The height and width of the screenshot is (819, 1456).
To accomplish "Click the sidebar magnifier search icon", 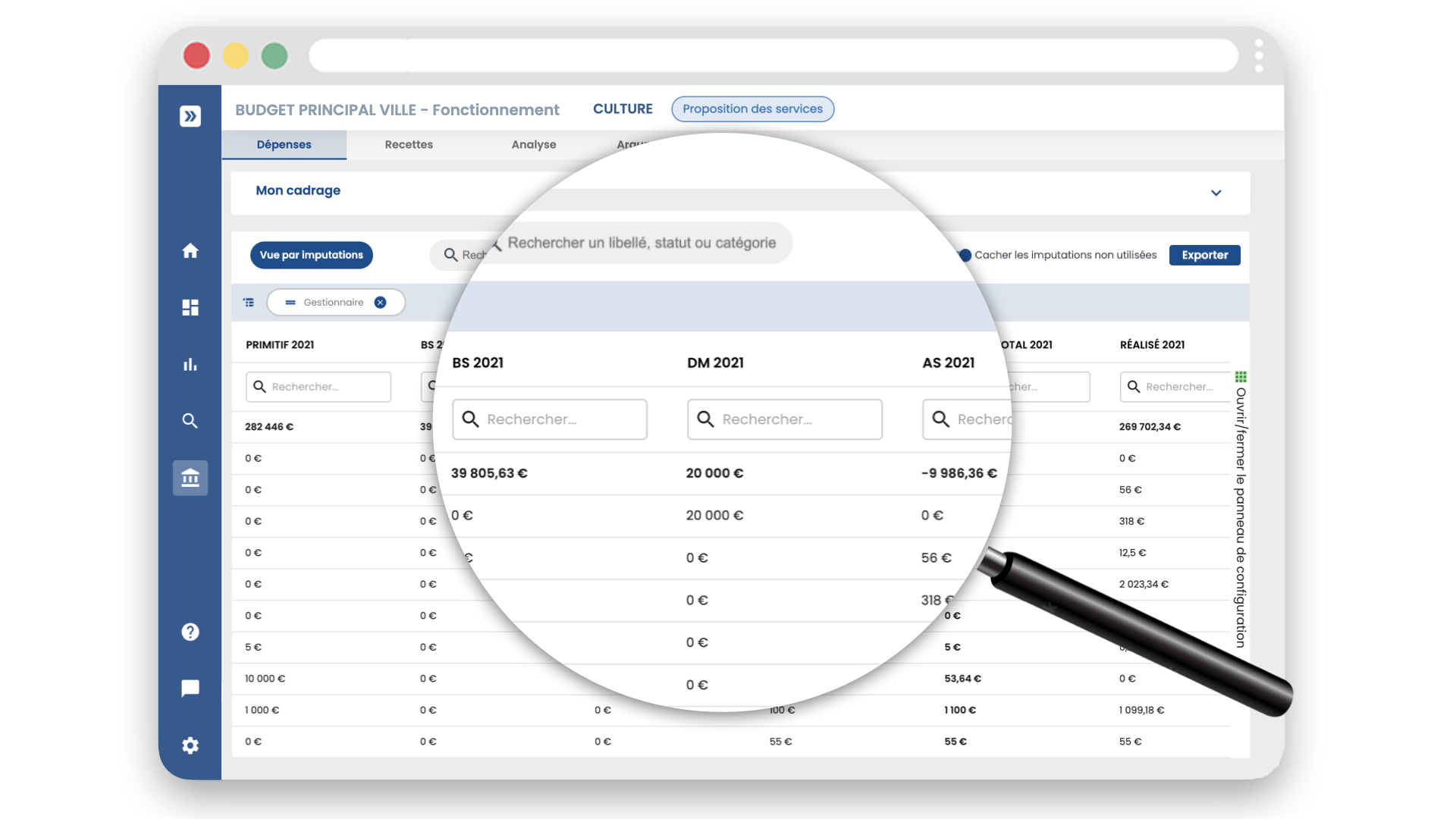I will click(x=190, y=421).
